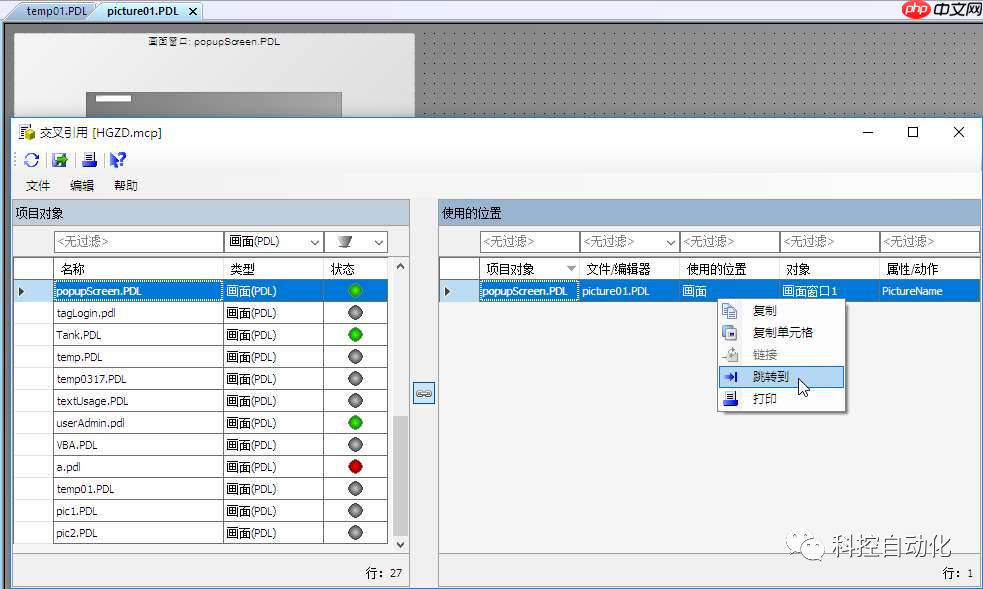Viewport: 983px width, 589px height.
Task: Click the print icon in the toolbar
Action: 90,160
